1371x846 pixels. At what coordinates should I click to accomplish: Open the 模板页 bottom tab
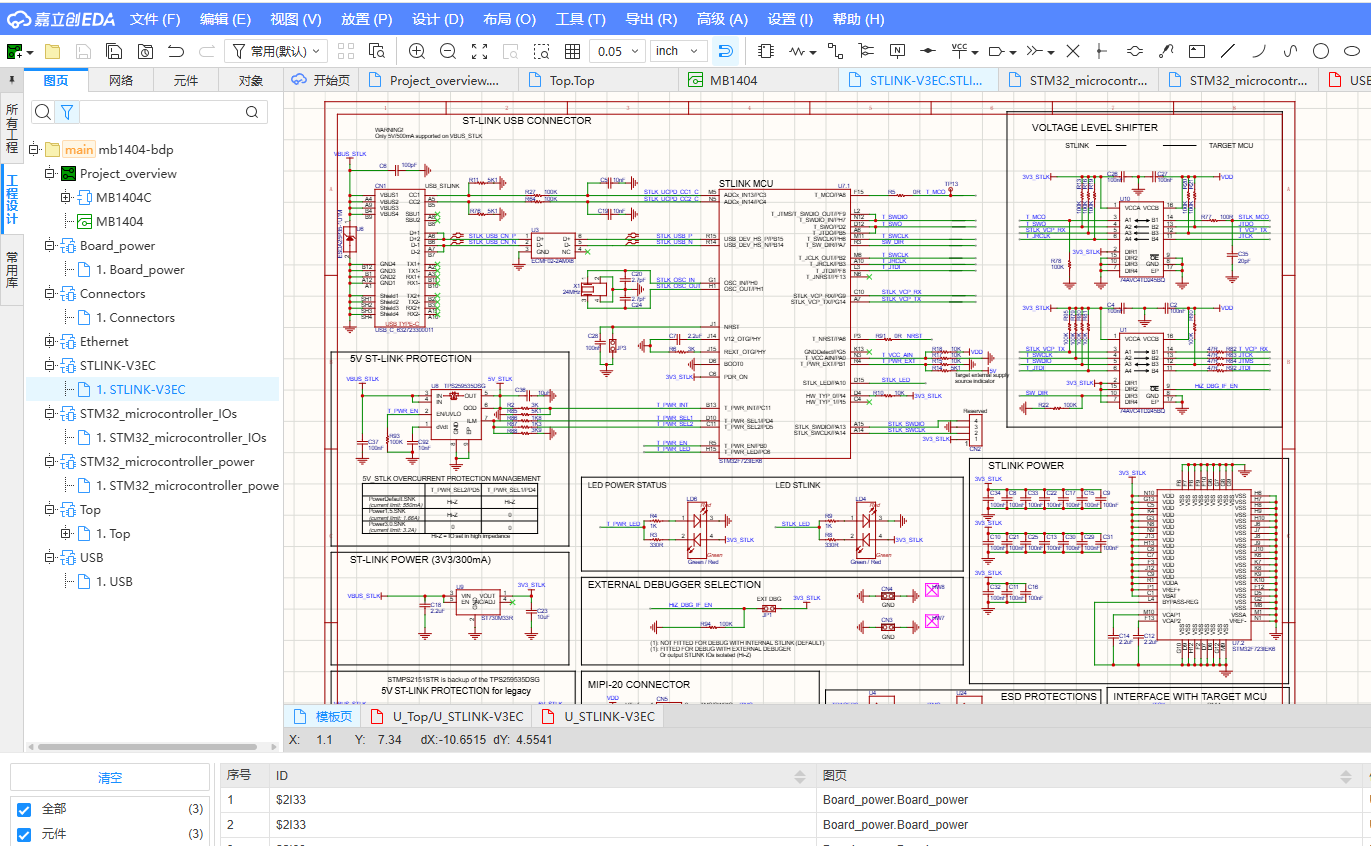[x=324, y=716]
